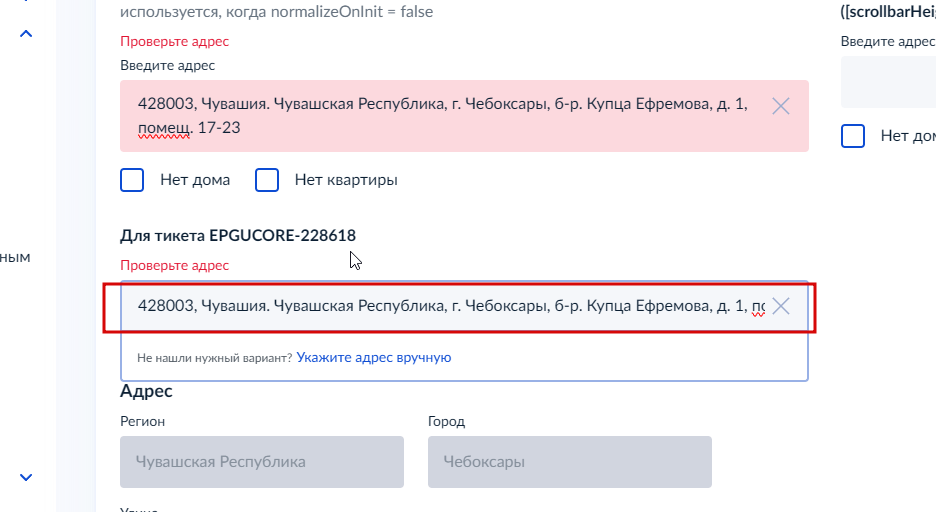The height and width of the screenshot is (512, 936).
Task: Click the underlined word "помещ." in the pink field
Action: click(x=165, y=128)
